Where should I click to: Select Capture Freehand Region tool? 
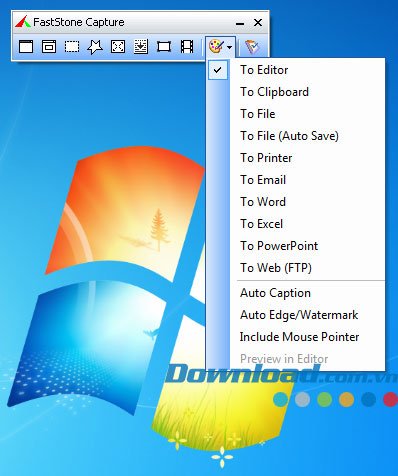click(x=95, y=47)
